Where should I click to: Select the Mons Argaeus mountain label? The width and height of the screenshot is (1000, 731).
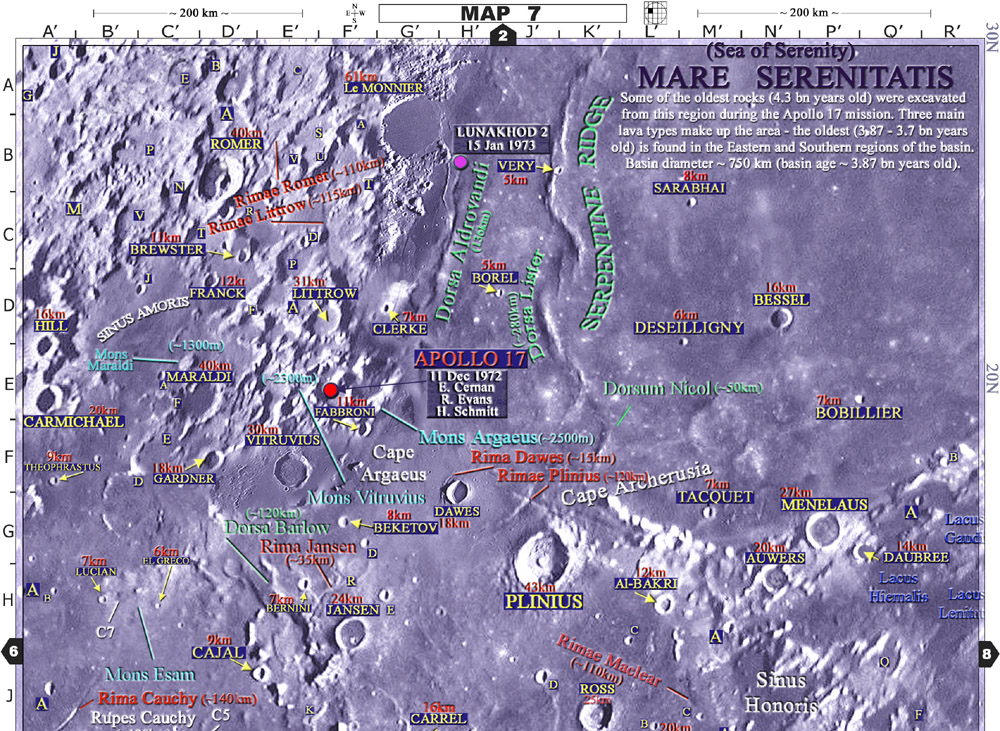click(x=478, y=437)
